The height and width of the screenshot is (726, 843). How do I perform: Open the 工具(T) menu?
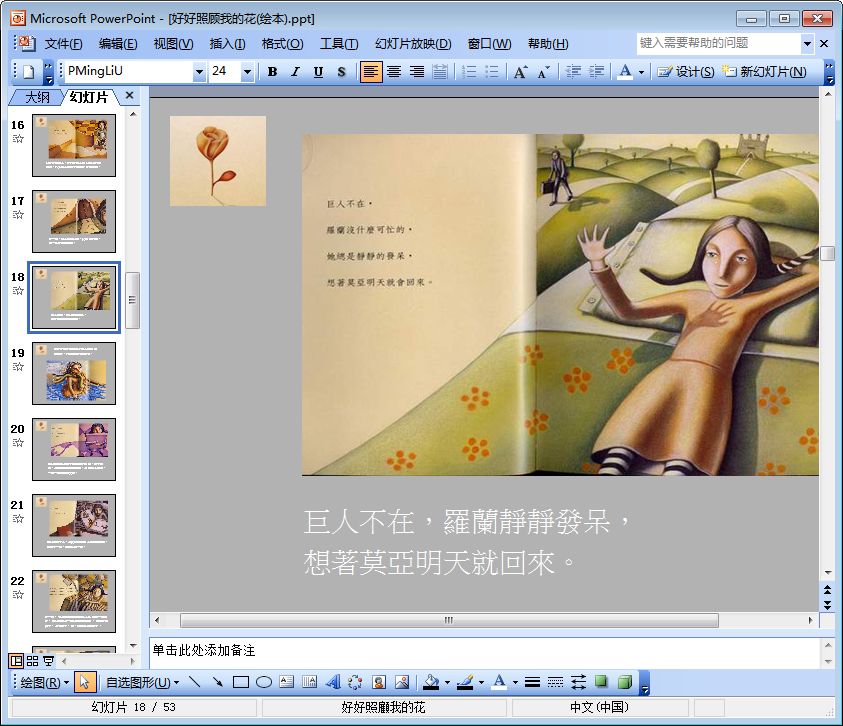[x=339, y=44]
